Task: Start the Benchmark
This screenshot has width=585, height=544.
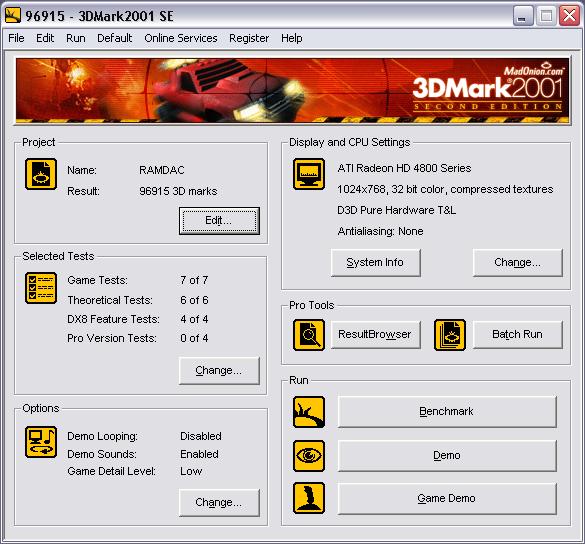Action: [x=447, y=412]
